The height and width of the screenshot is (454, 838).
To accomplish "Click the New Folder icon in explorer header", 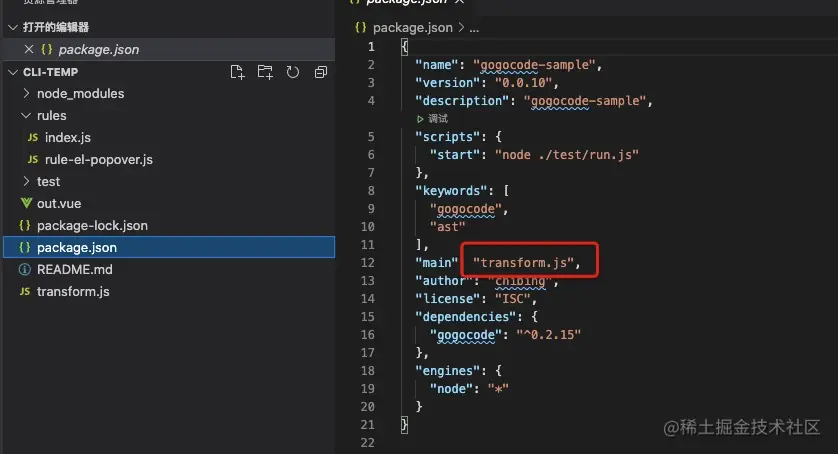I will (265, 72).
